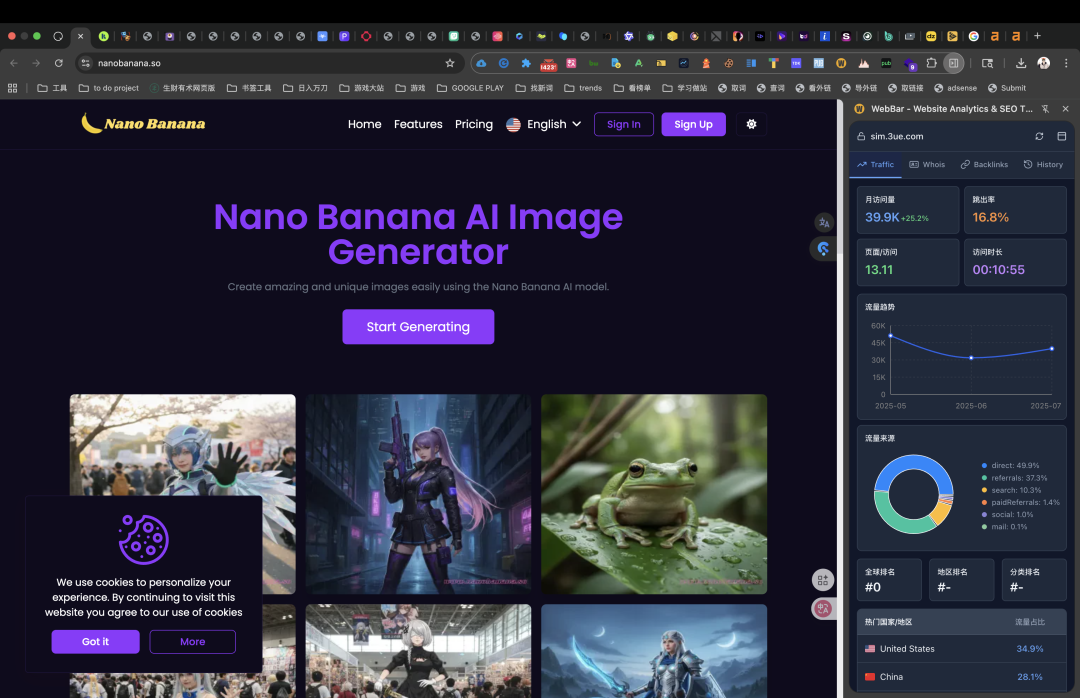Open the green frog image thumbnail
The height and width of the screenshot is (698, 1080).
[654, 494]
